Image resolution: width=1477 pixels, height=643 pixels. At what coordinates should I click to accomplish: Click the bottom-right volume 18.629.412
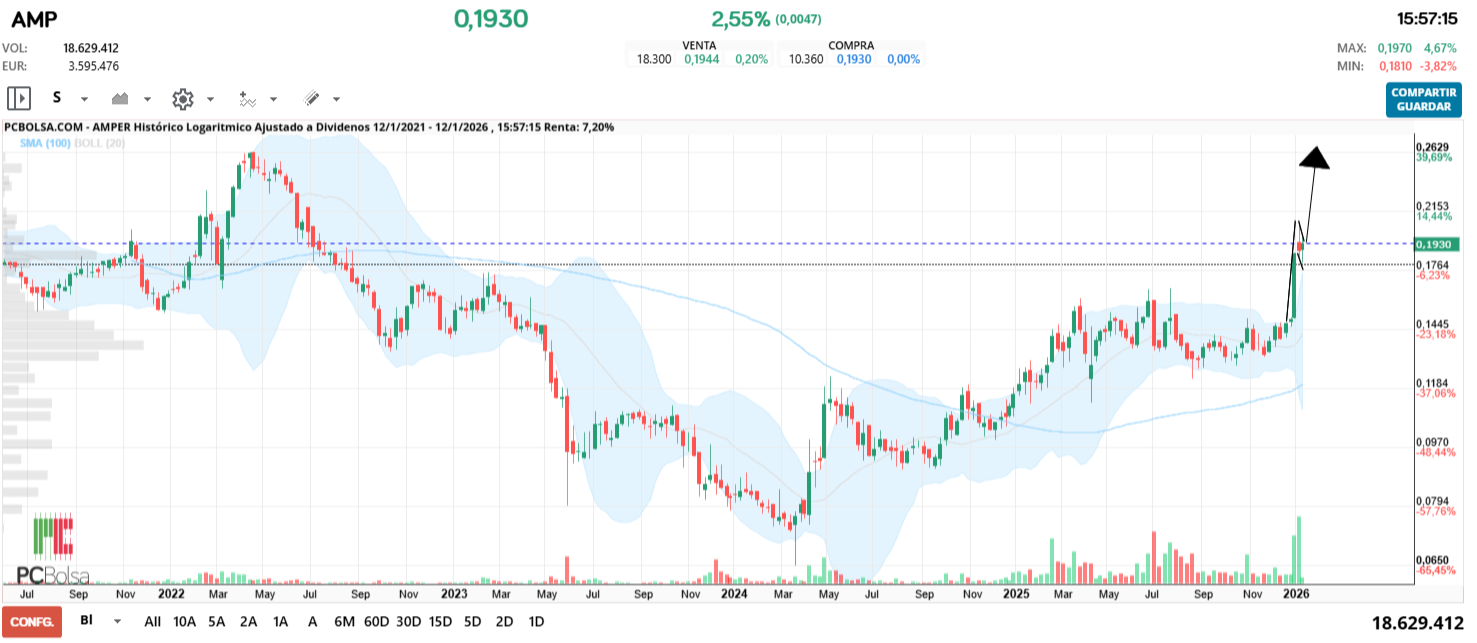1418,623
